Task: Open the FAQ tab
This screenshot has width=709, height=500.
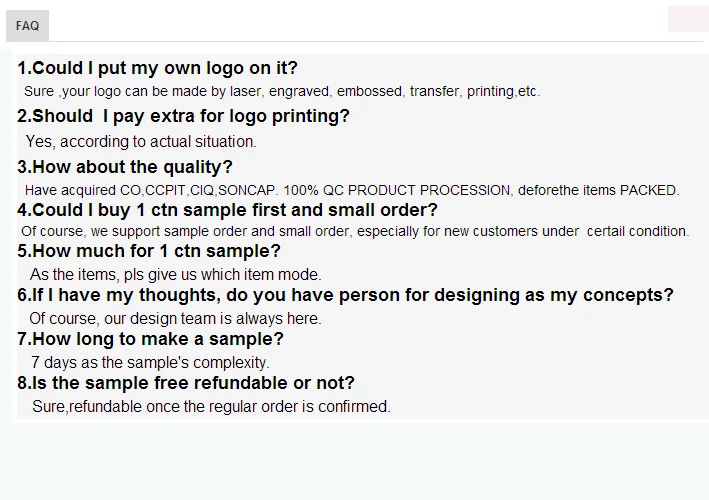Action: click(27, 25)
